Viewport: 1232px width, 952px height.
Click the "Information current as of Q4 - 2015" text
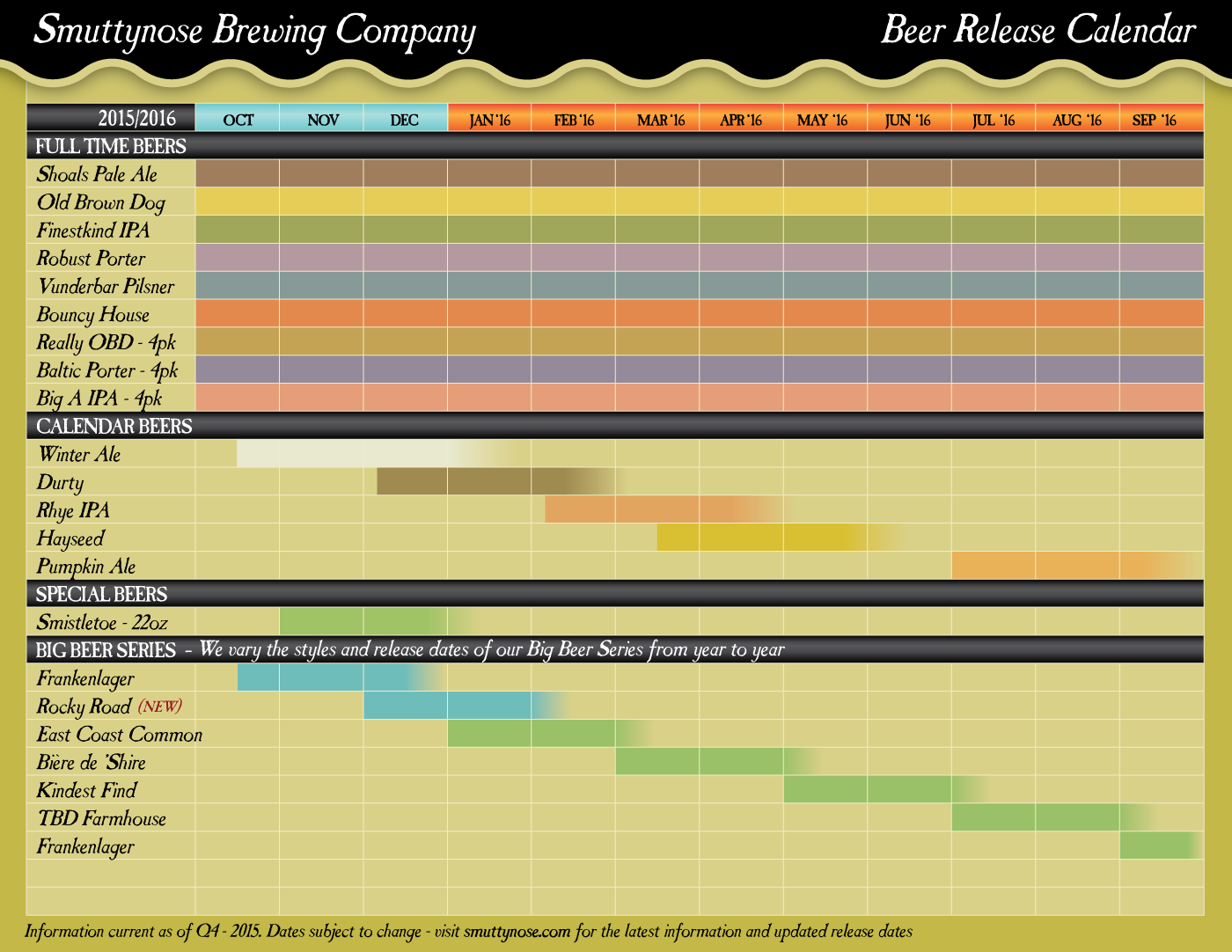(143, 931)
